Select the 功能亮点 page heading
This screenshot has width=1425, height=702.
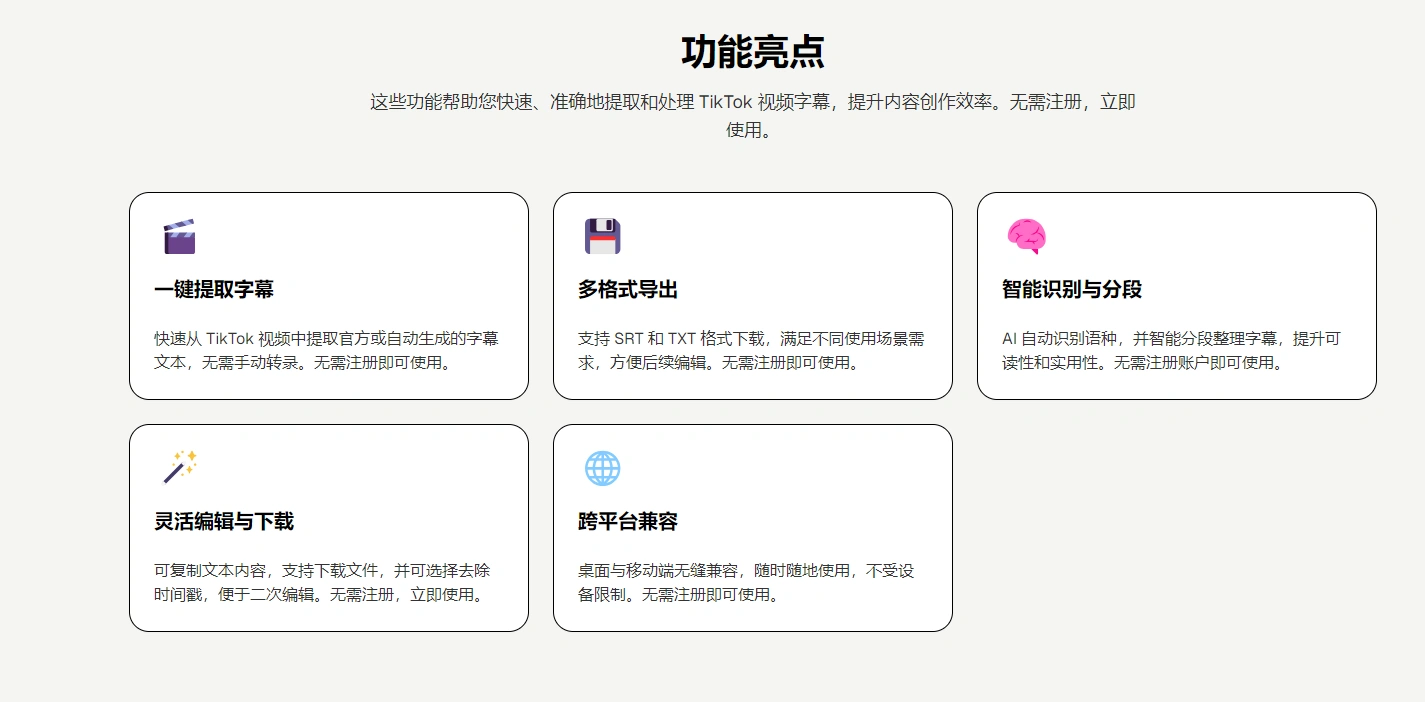coord(753,53)
